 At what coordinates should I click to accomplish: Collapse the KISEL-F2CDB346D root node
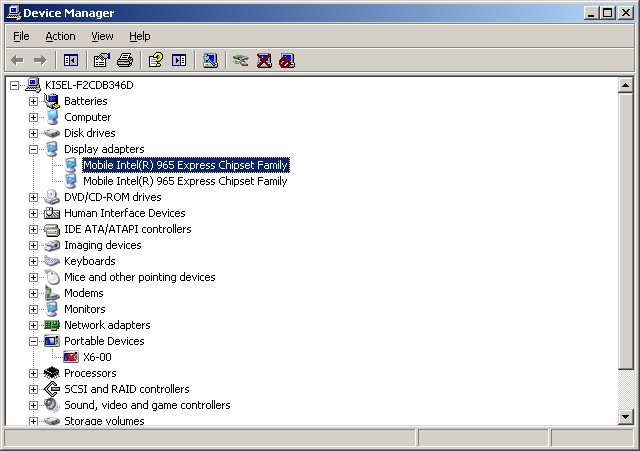pyautogui.click(x=15, y=85)
